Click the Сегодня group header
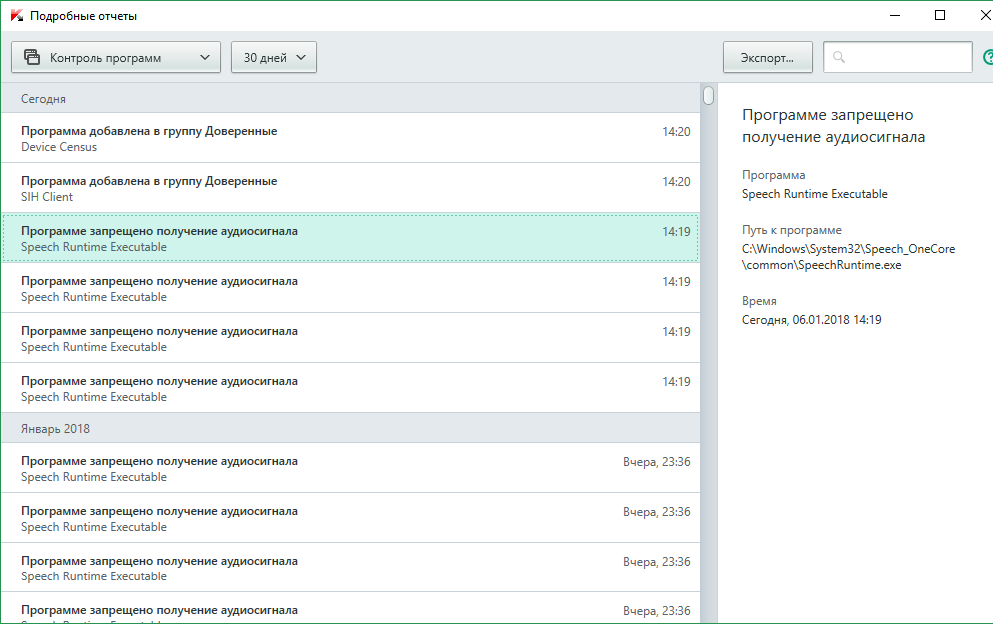This screenshot has height=624, width=993. pos(350,99)
